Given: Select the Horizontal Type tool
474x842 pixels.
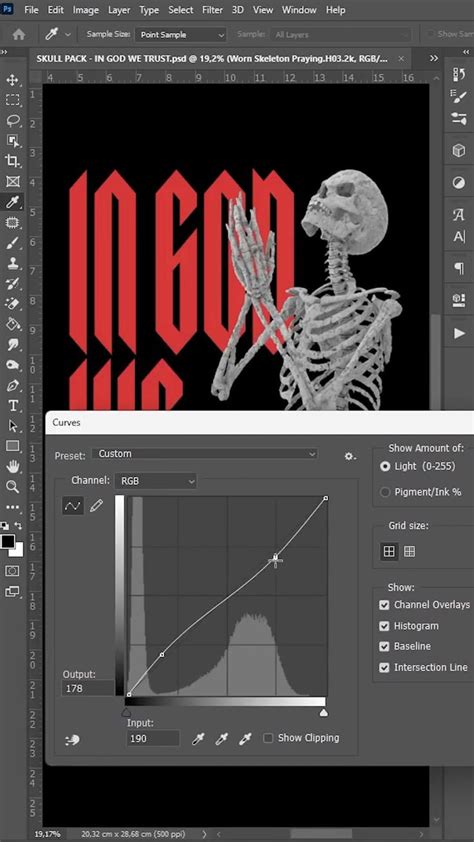Looking at the screenshot, I should coord(12,405).
